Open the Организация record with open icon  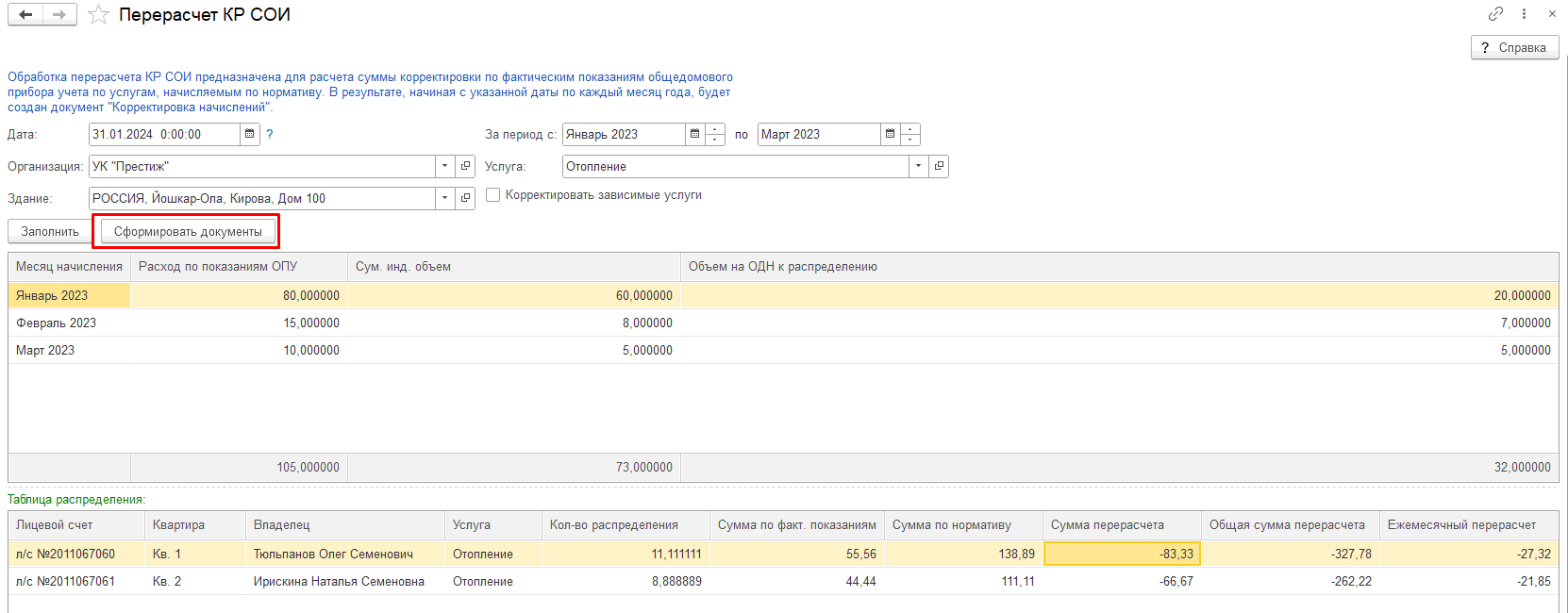click(x=465, y=167)
